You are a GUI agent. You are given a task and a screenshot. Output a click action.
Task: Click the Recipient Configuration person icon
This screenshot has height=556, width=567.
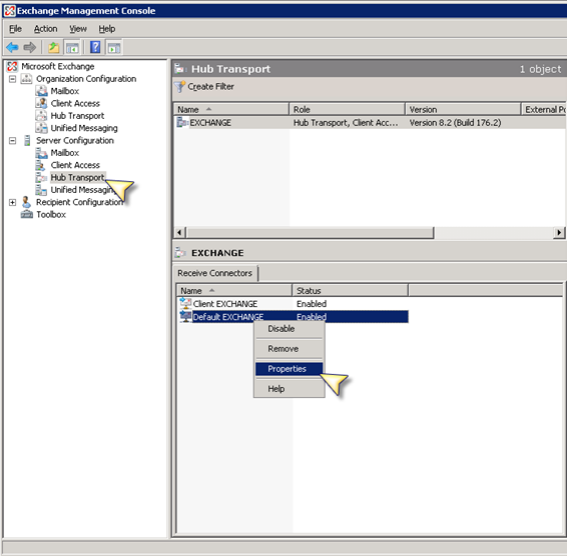point(26,202)
